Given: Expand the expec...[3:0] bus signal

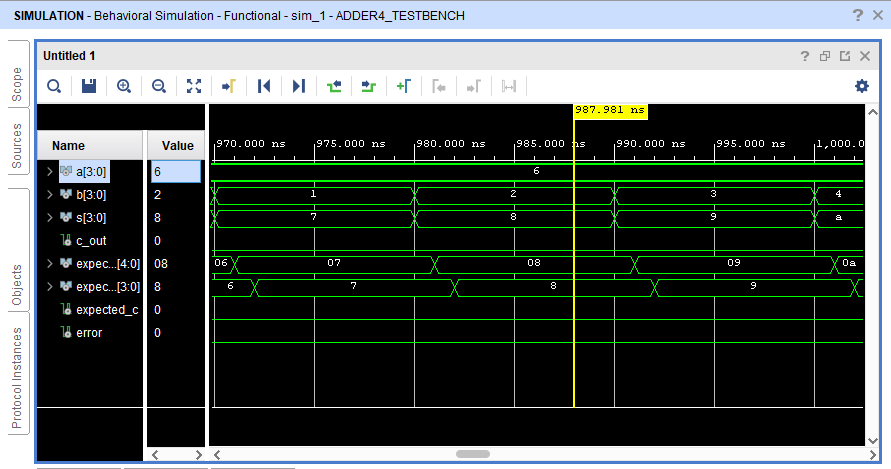Looking at the screenshot, I should tap(49, 287).
